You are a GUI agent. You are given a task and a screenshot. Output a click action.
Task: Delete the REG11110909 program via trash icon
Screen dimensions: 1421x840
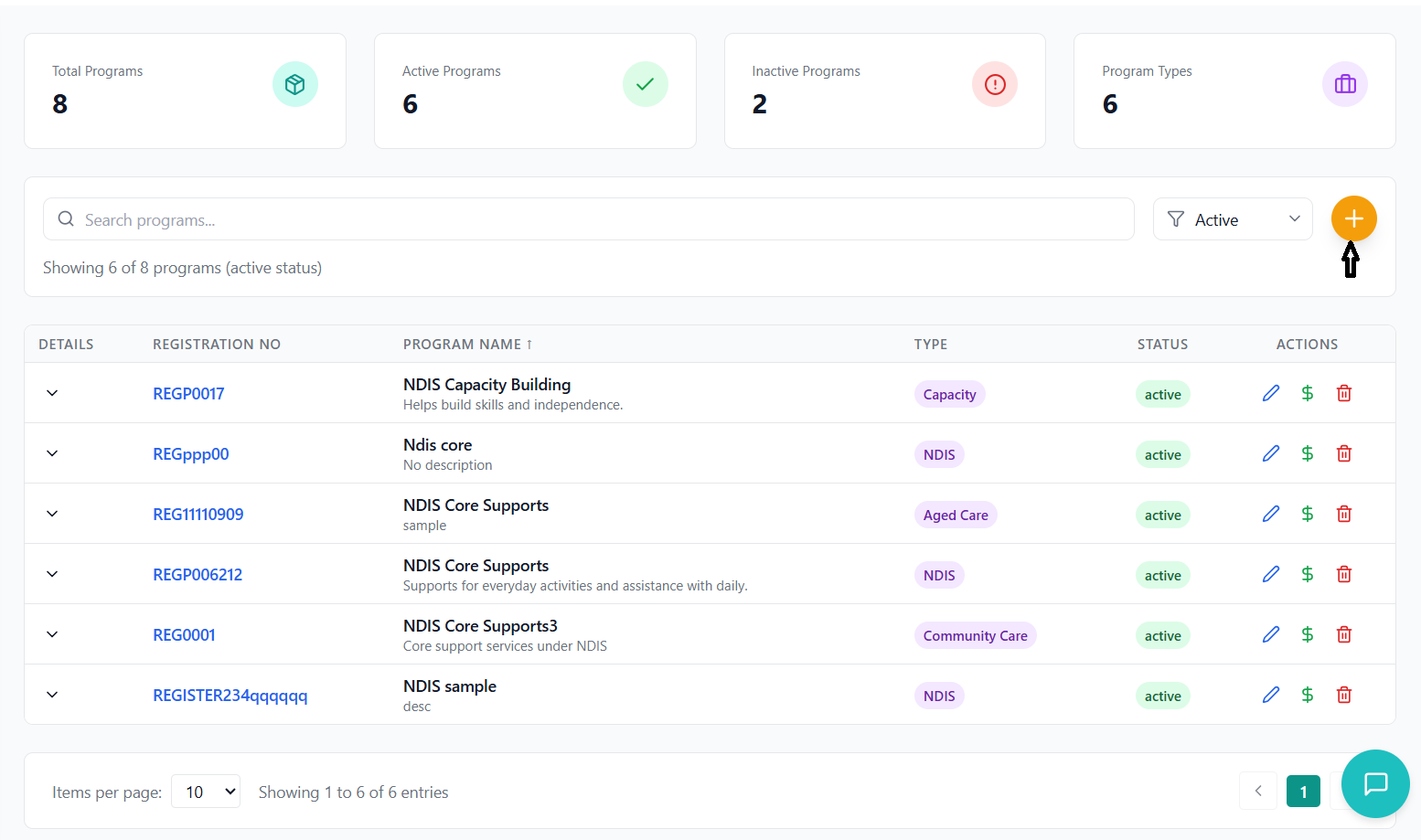[x=1344, y=514]
